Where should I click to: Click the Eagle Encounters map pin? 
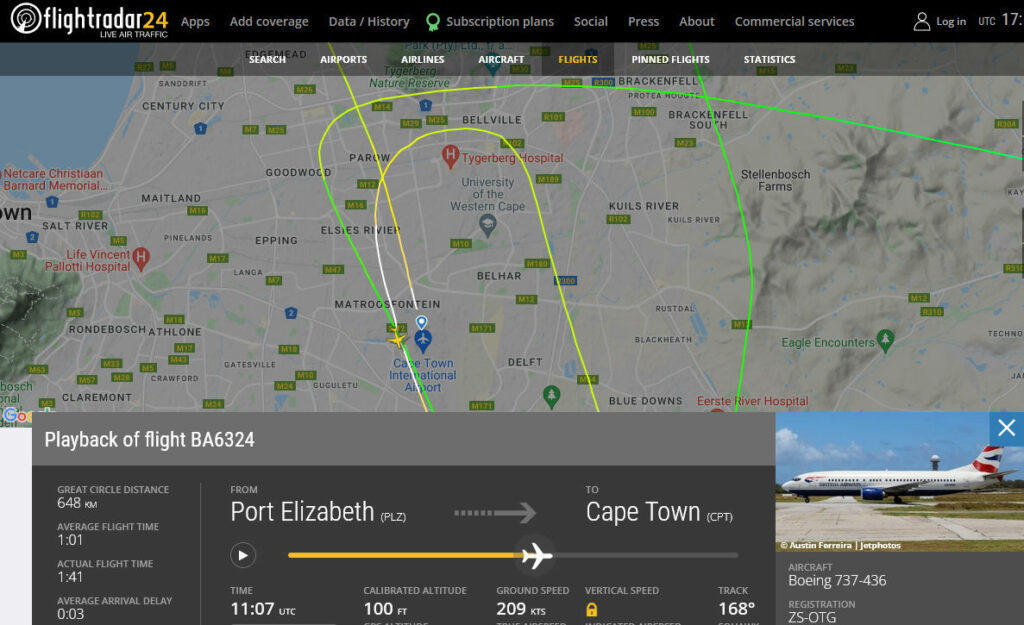click(x=885, y=341)
